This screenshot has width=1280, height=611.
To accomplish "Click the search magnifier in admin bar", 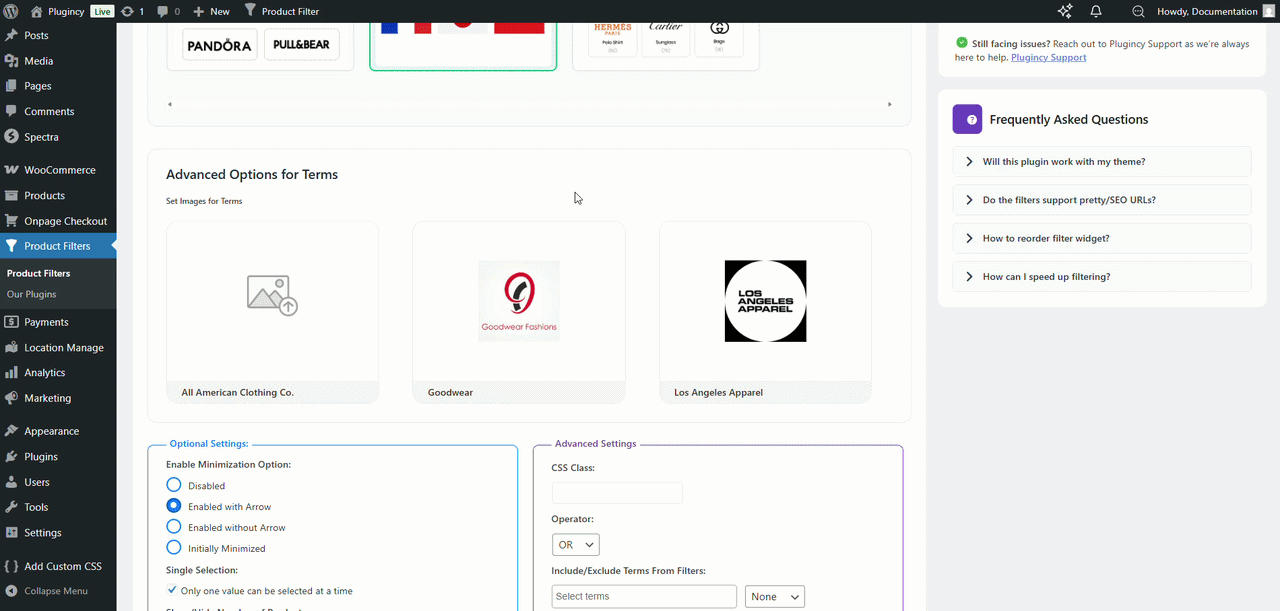I will (x=1138, y=11).
